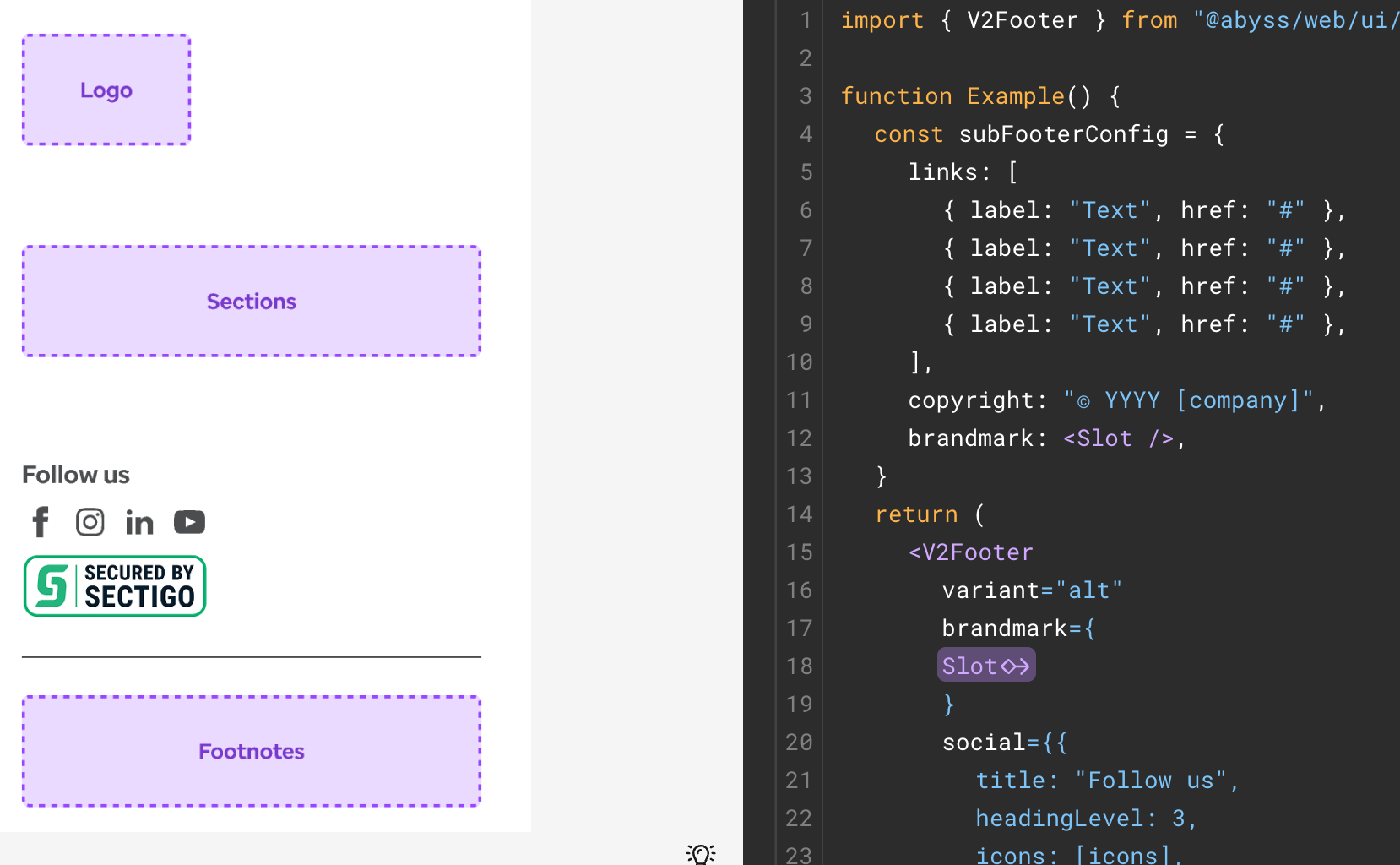
Task: Click the lightbulb hint icon
Action: (700, 854)
